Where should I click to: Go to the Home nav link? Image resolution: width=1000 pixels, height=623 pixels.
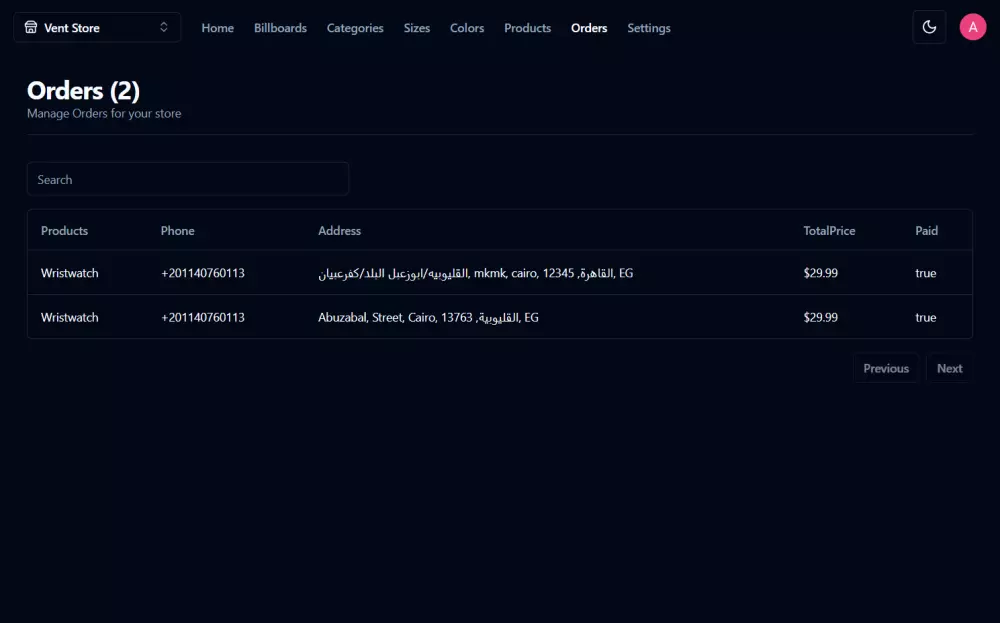coord(217,28)
